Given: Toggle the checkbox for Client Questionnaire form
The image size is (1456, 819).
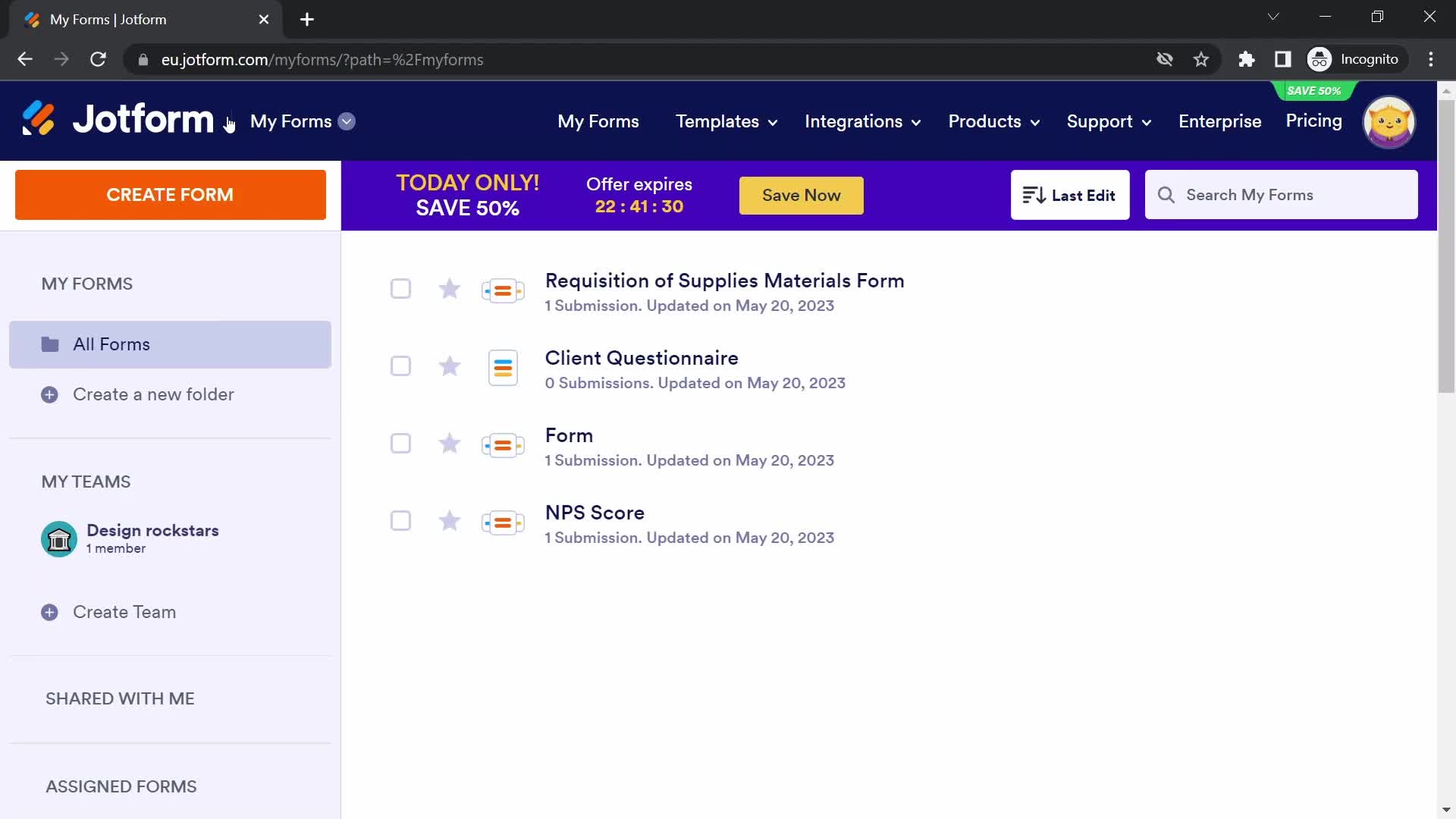Looking at the screenshot, I should coord(401,366).
